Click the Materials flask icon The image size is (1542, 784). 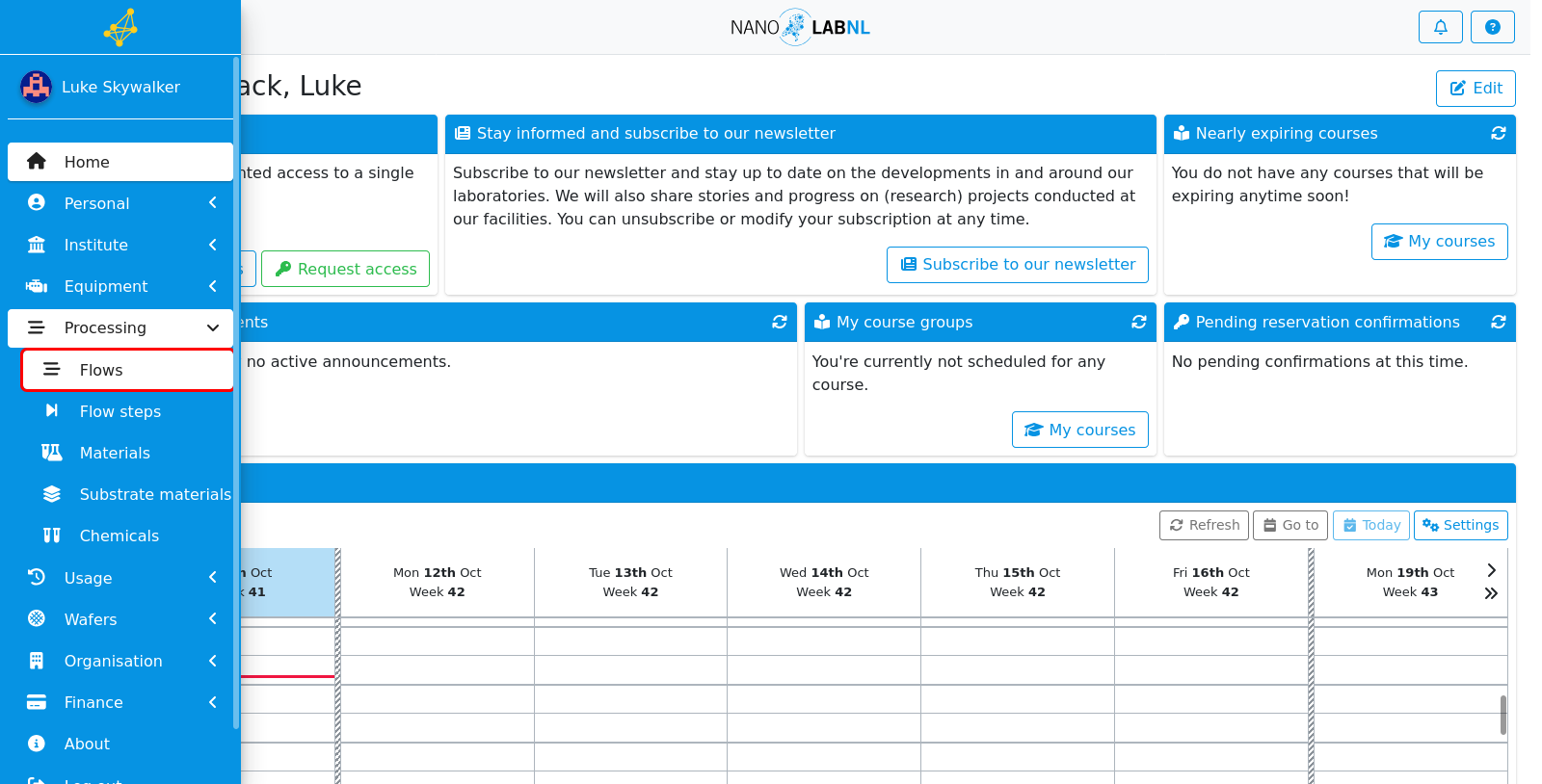52,453
